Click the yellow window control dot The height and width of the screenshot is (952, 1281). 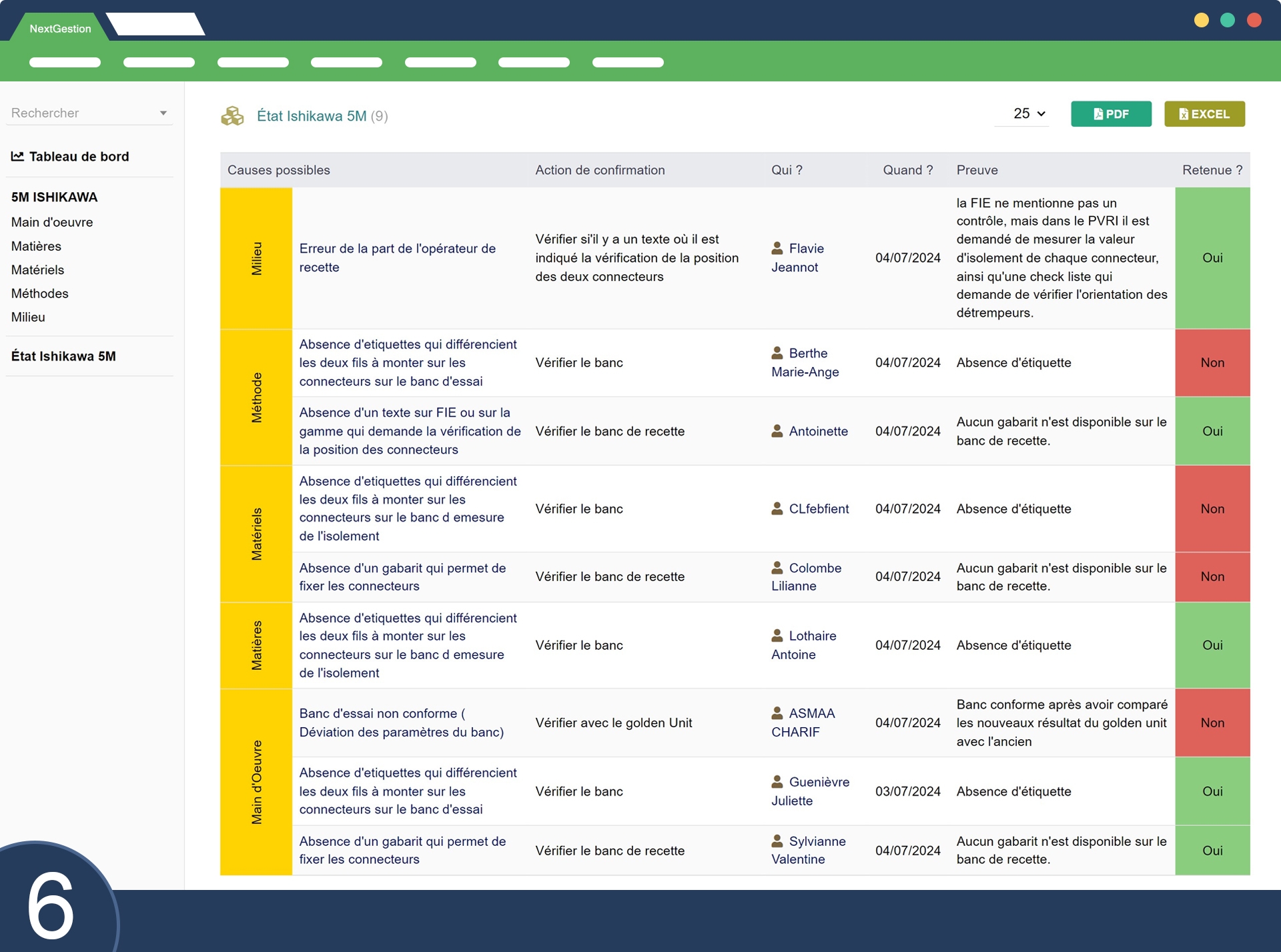[1201, 20]
